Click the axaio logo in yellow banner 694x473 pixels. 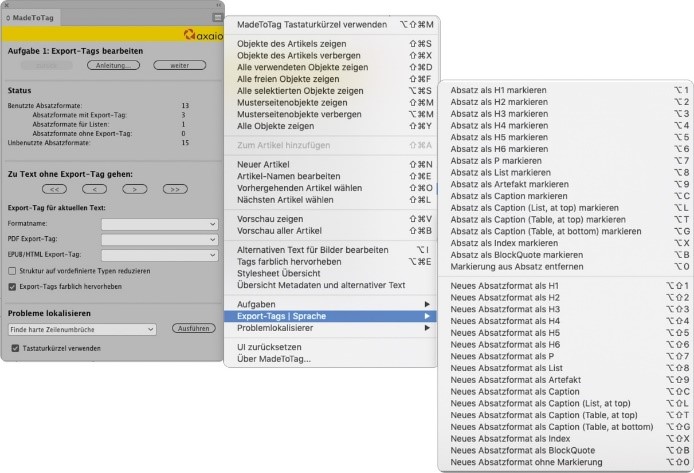tap(203, 35)
